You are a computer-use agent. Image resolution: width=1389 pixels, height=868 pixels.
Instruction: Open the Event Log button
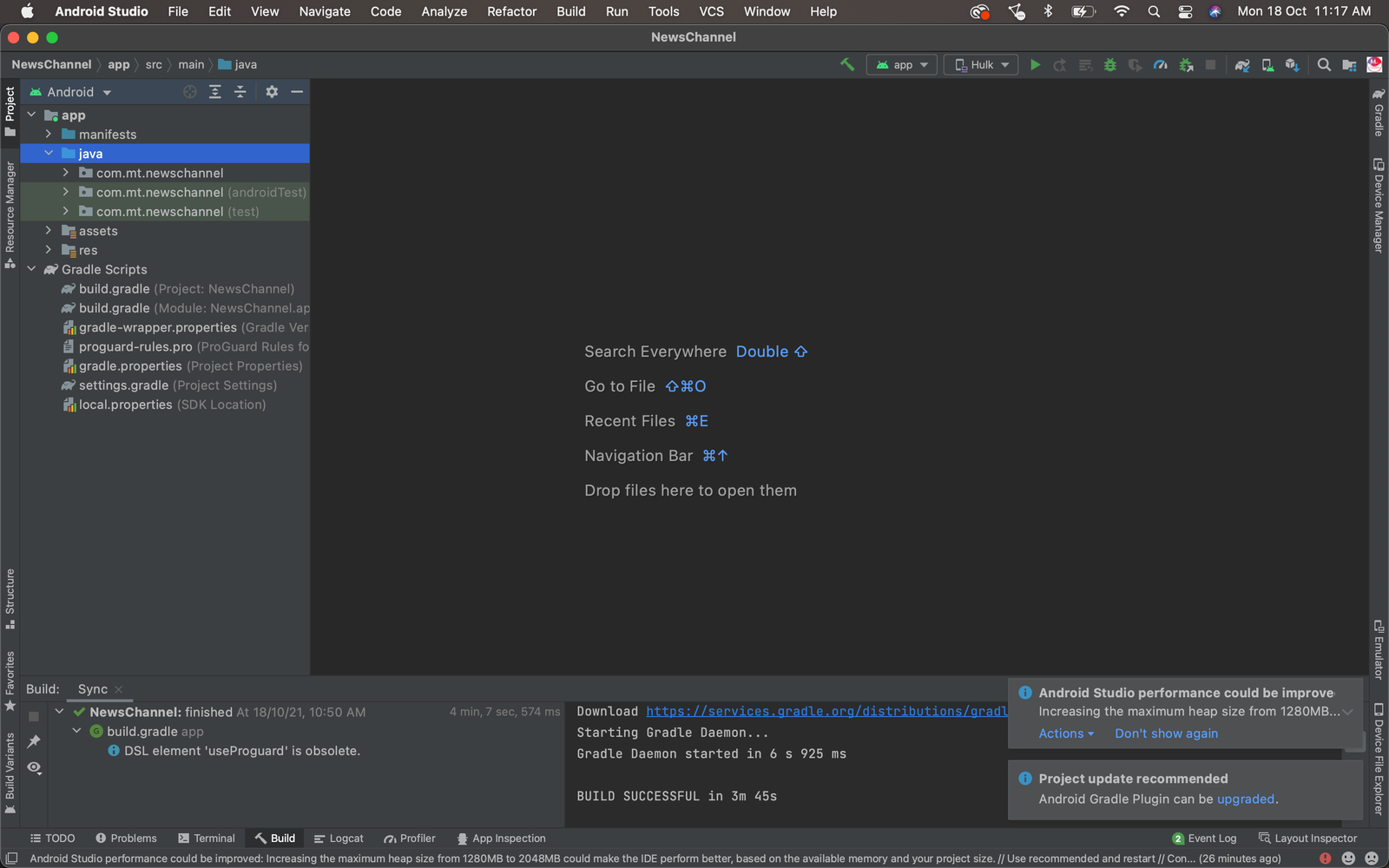[1204, 838]
